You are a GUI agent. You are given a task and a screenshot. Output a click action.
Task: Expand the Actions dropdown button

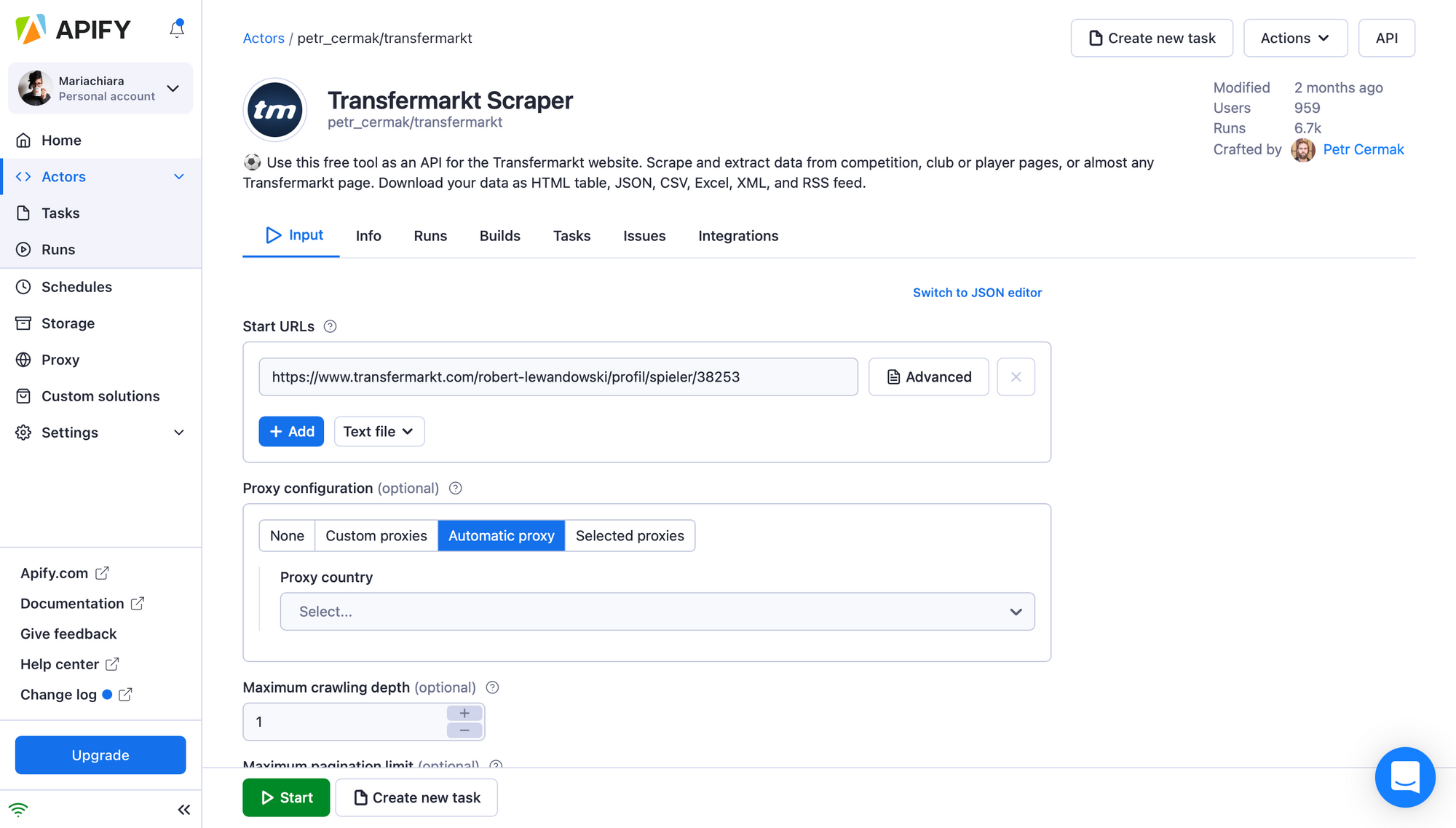(x=1296, y=37)
